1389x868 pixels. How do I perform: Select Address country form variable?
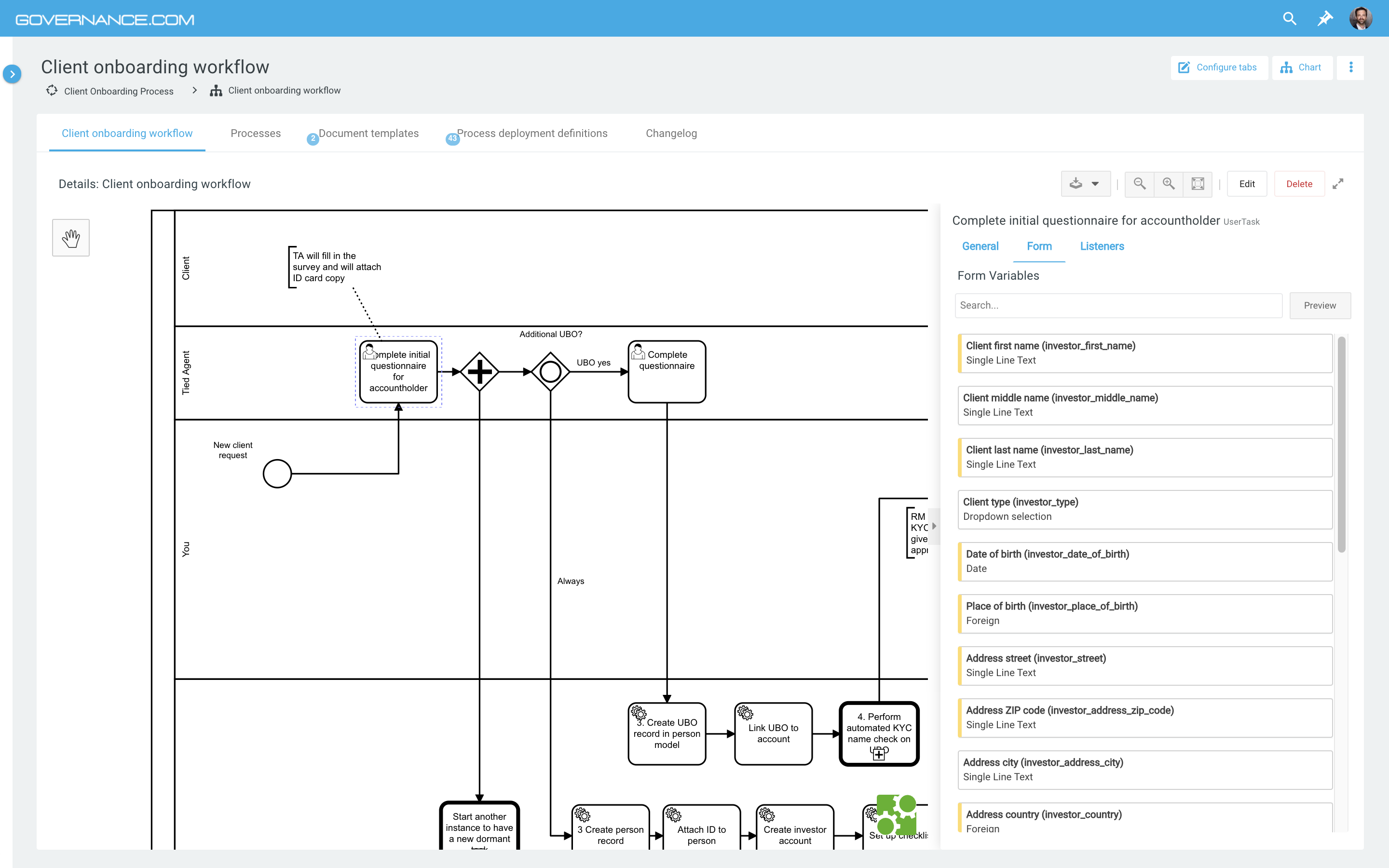1144,818
